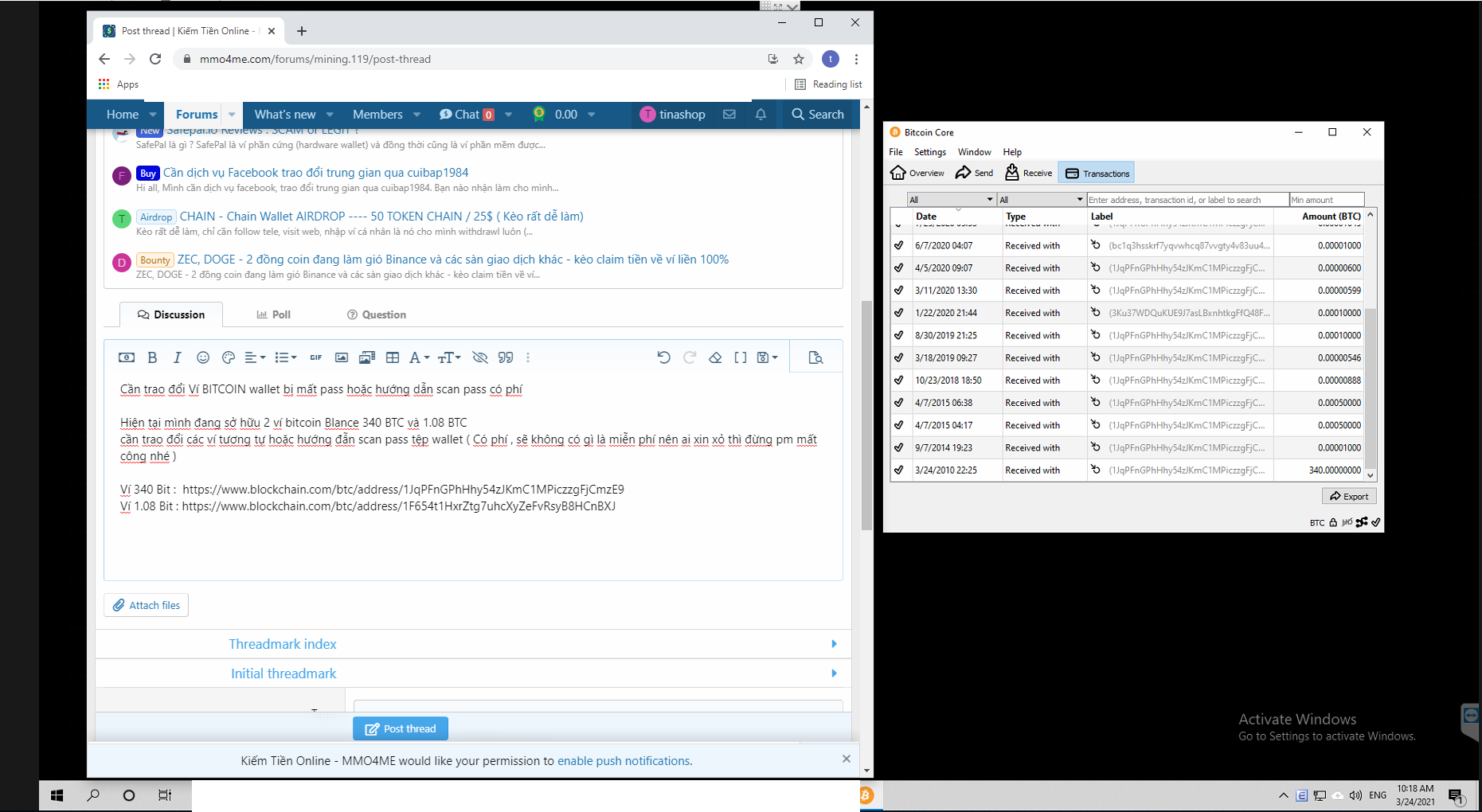Click the Post thread button
Image resolution: width=1482 pixels, height=812 pixels.
pos(401,728)
